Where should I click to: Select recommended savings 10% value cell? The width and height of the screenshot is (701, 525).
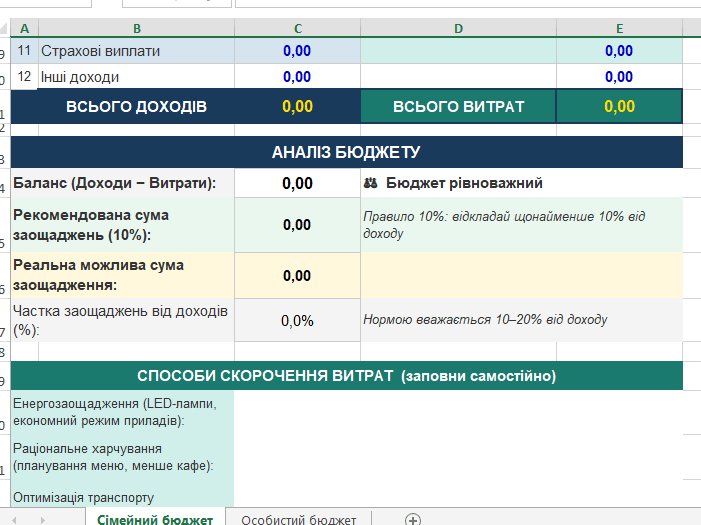(298, 225)
